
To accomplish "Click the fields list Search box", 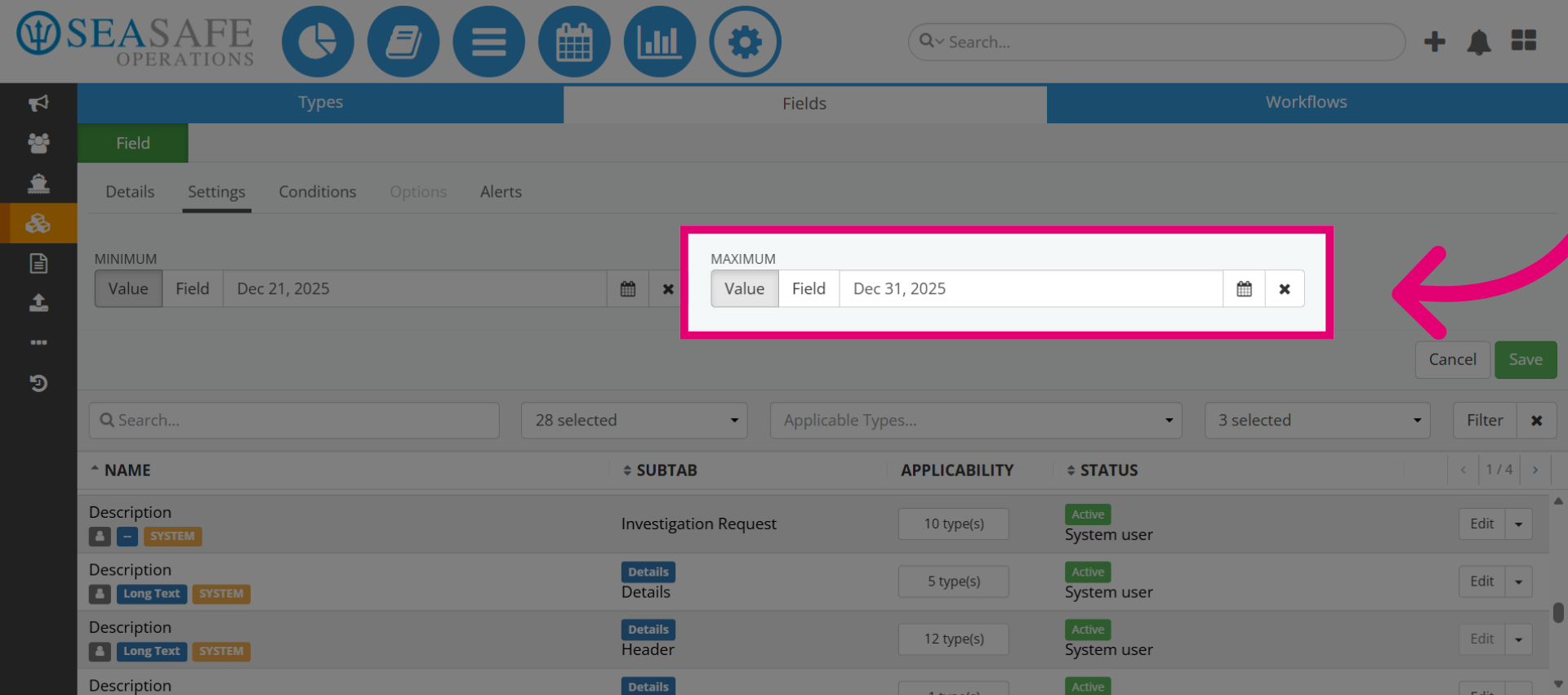I will [294, 421].
